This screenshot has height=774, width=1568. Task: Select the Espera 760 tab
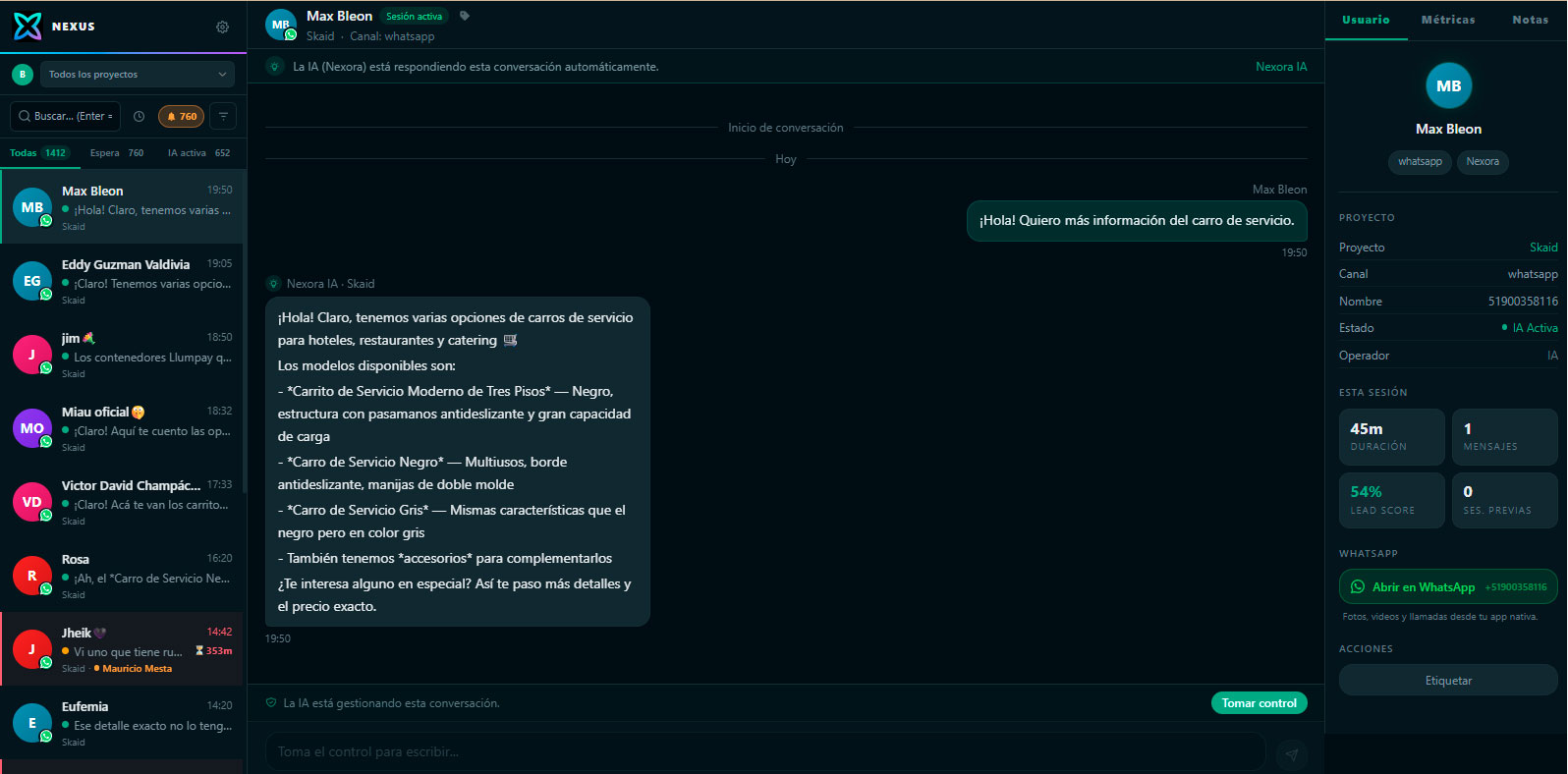click(x=117, y=152)
